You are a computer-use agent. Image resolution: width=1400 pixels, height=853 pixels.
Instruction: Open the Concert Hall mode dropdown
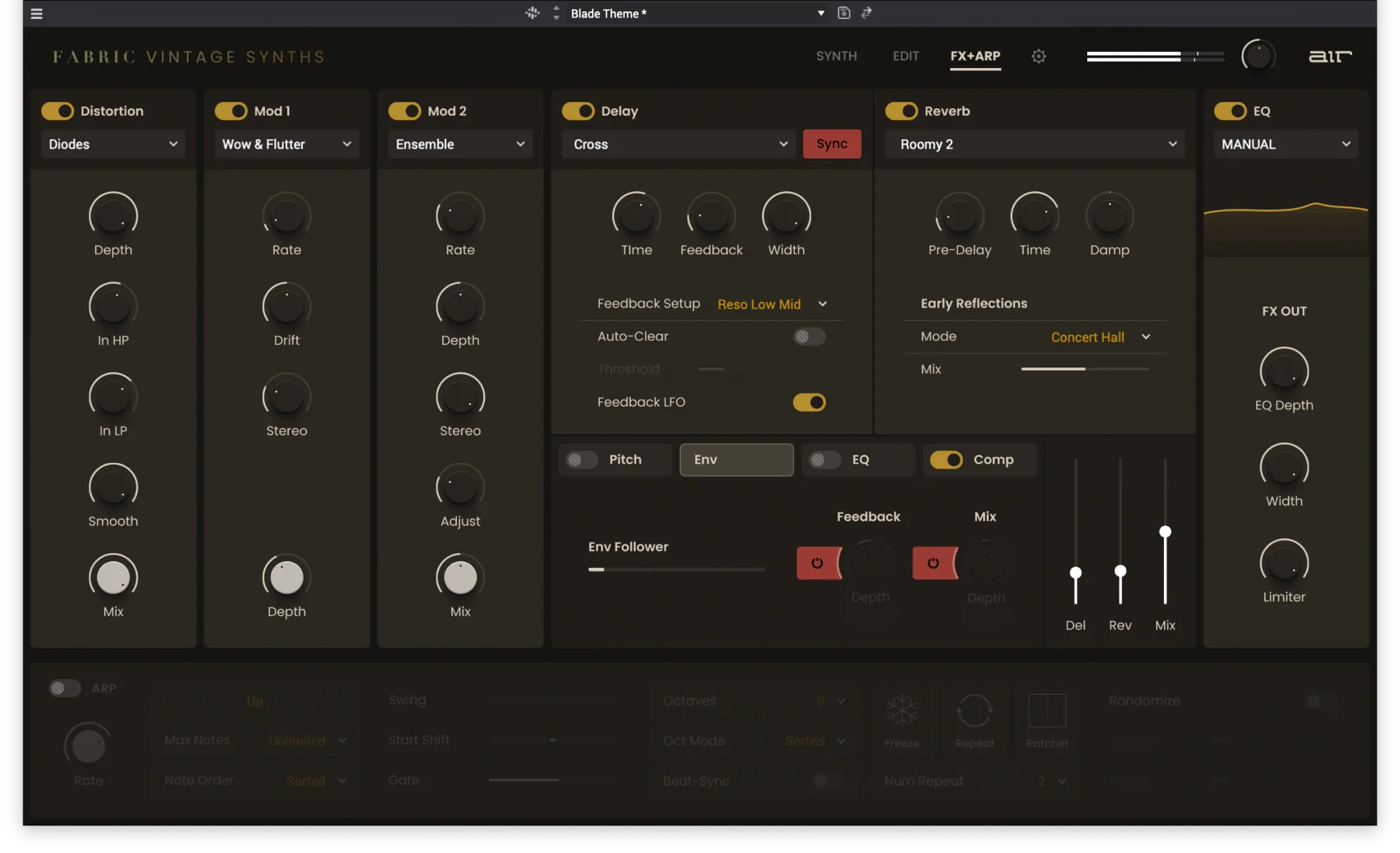pos(1101,337)
